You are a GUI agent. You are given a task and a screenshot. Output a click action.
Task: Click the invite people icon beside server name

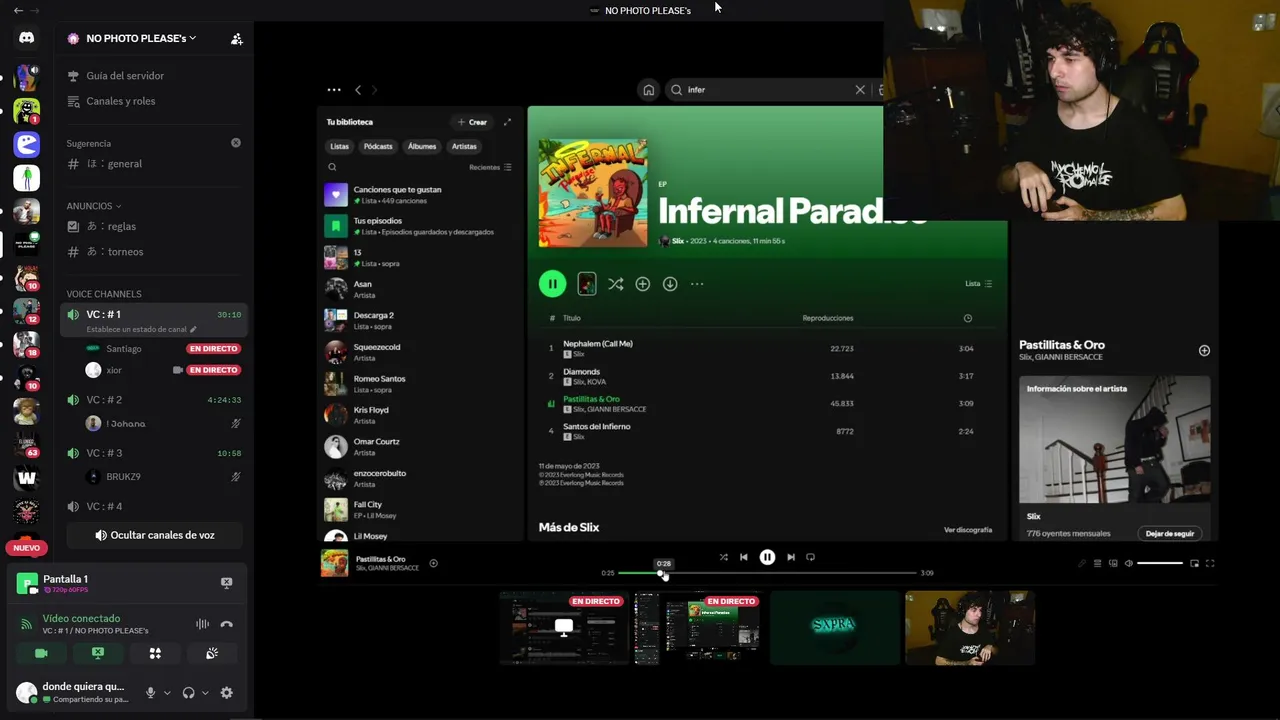(x=236, y=39)
